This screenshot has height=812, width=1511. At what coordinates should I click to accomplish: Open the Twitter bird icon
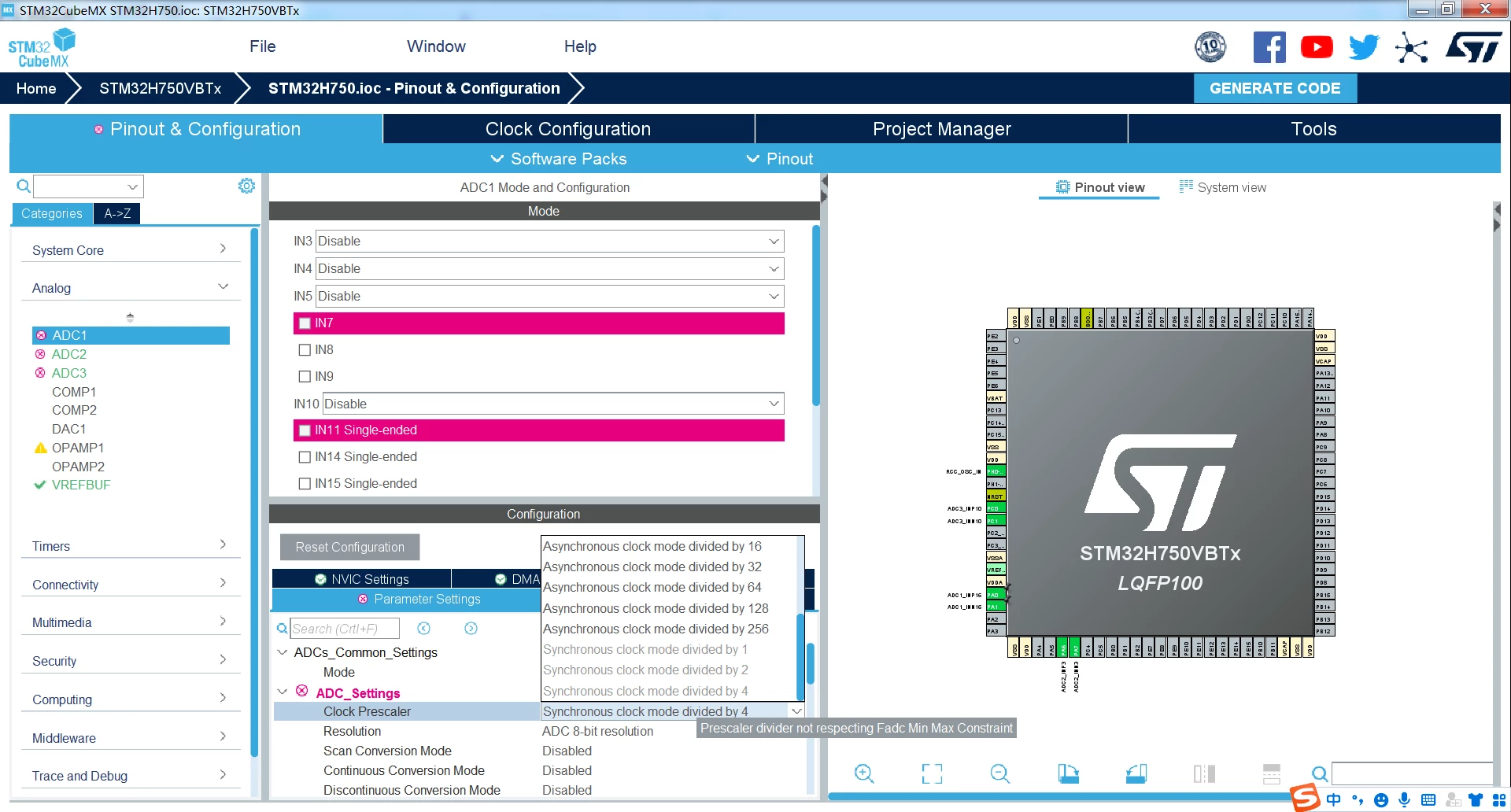pyautogui.click(x=1364, y=47)
